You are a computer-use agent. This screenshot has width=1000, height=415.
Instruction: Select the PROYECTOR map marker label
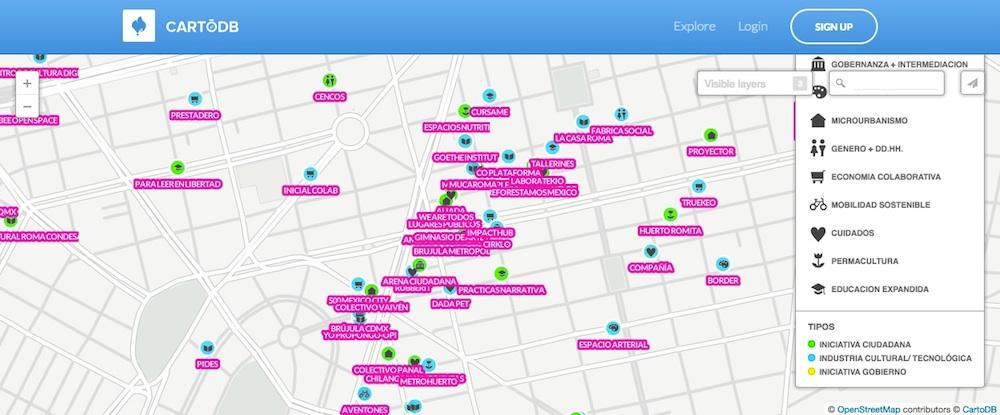711,151
